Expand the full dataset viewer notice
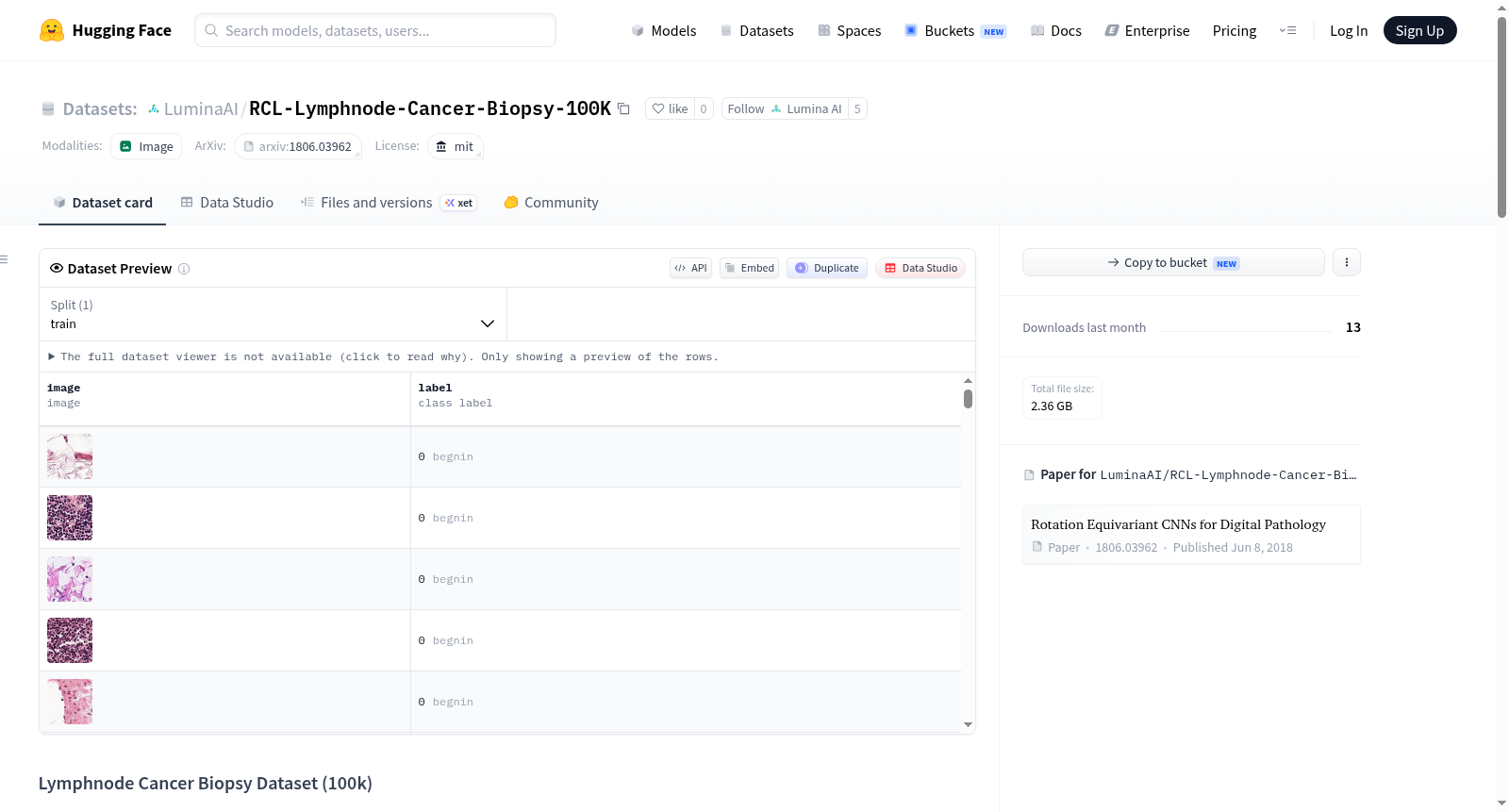Image resolution: width=1509 pixels, height=812 pixels. [x=383, y=356]
